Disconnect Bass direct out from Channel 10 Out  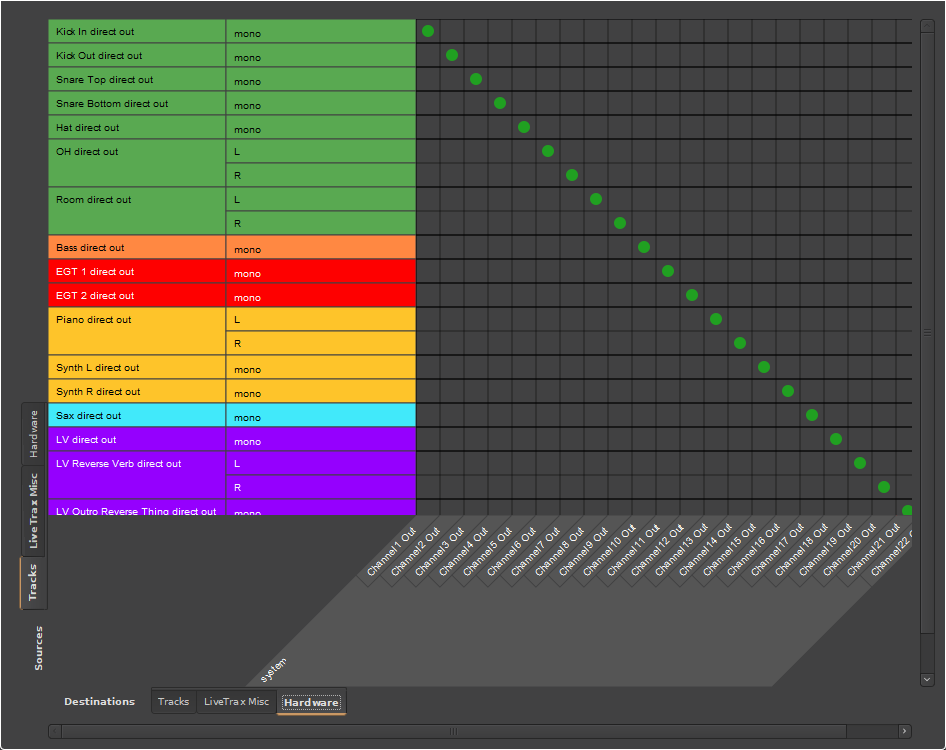[644, 247]
